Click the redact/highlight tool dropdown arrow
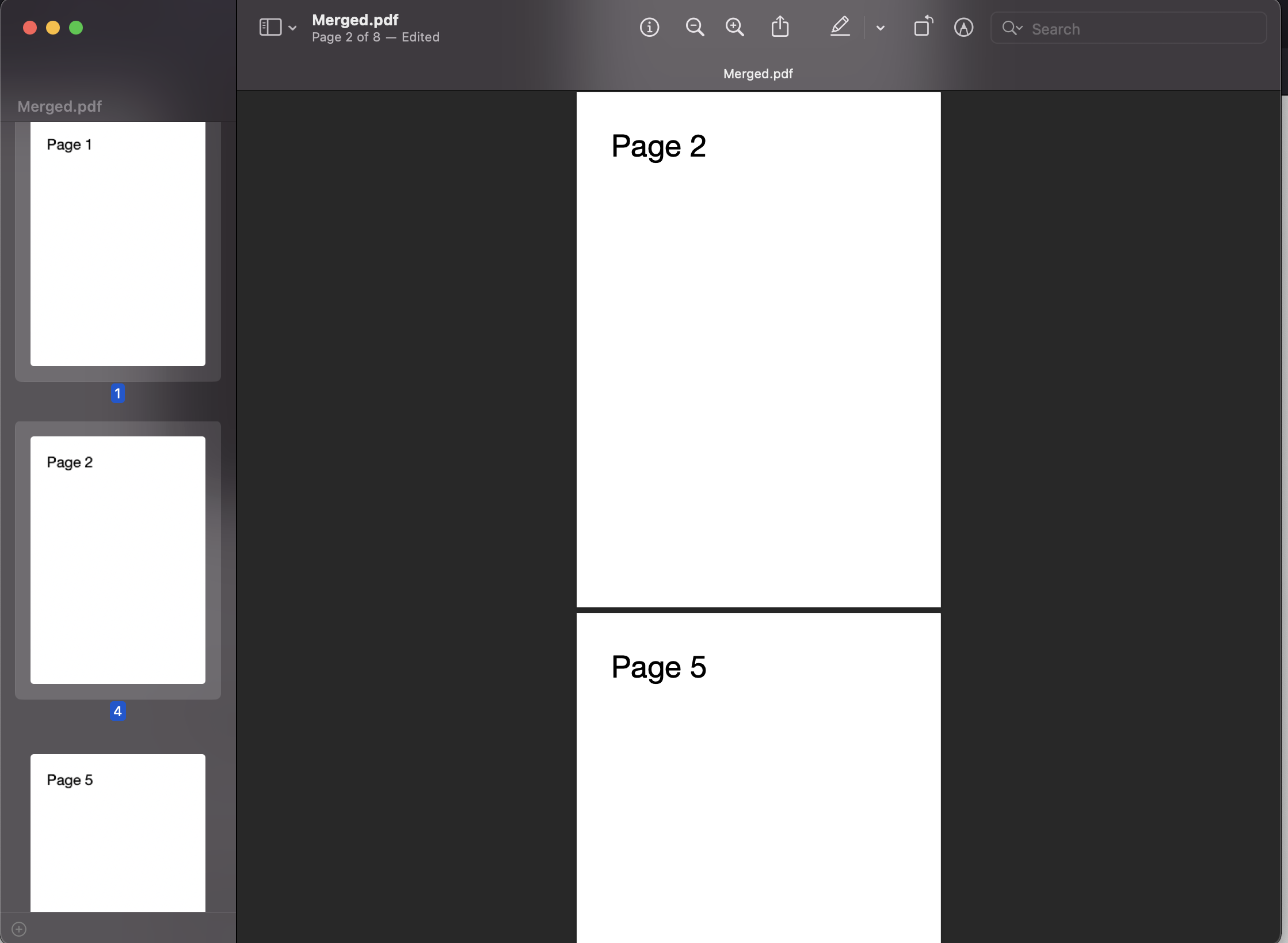 (x=879, y=28)
